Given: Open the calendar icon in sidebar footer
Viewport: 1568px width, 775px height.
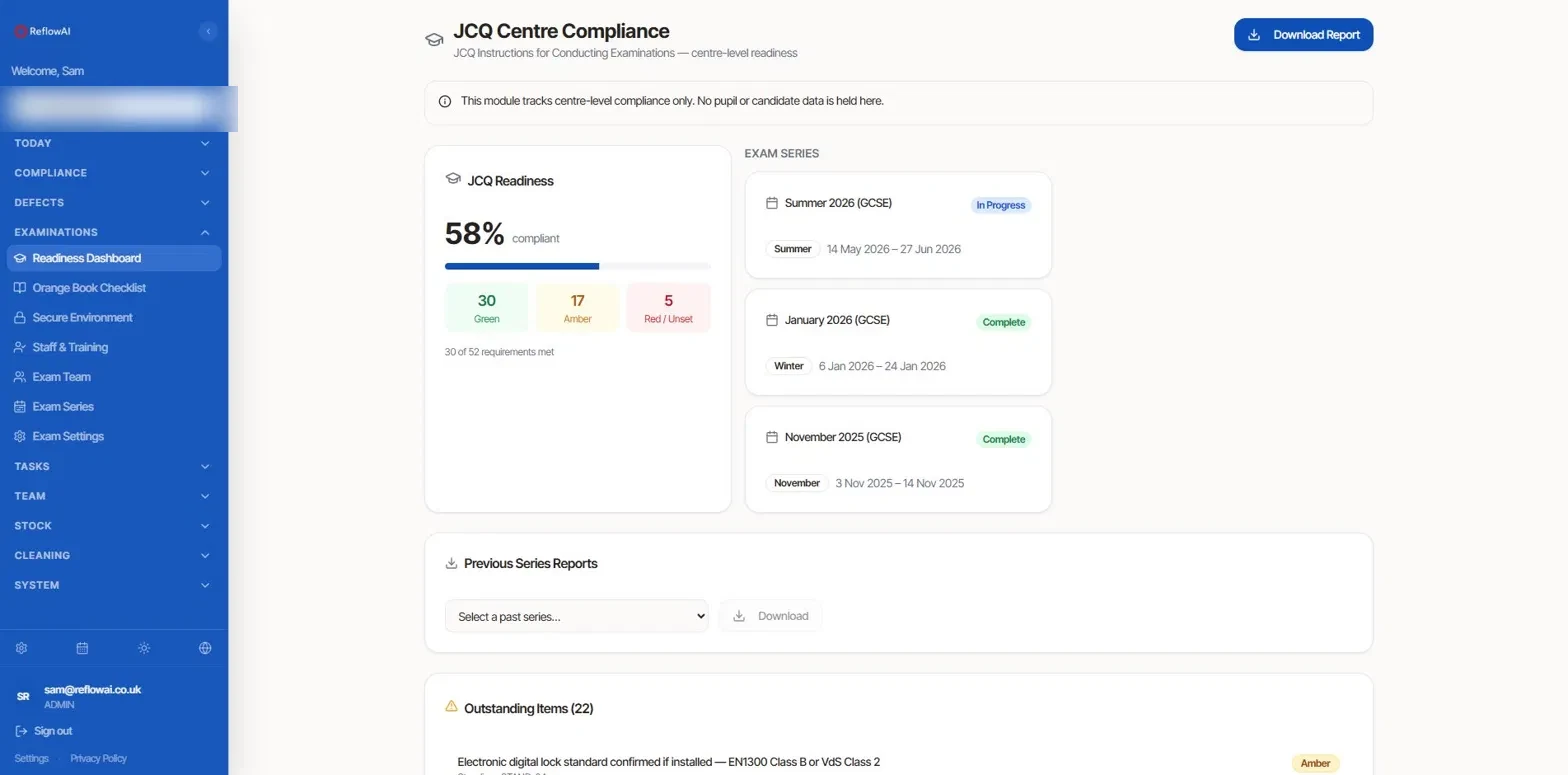Looking at the screenshot, I should [82, 648].
